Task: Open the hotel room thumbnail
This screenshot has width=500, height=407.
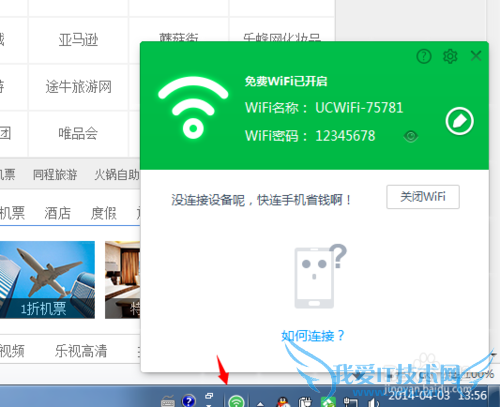Action: pyautogui.click(x=122, y=280)
